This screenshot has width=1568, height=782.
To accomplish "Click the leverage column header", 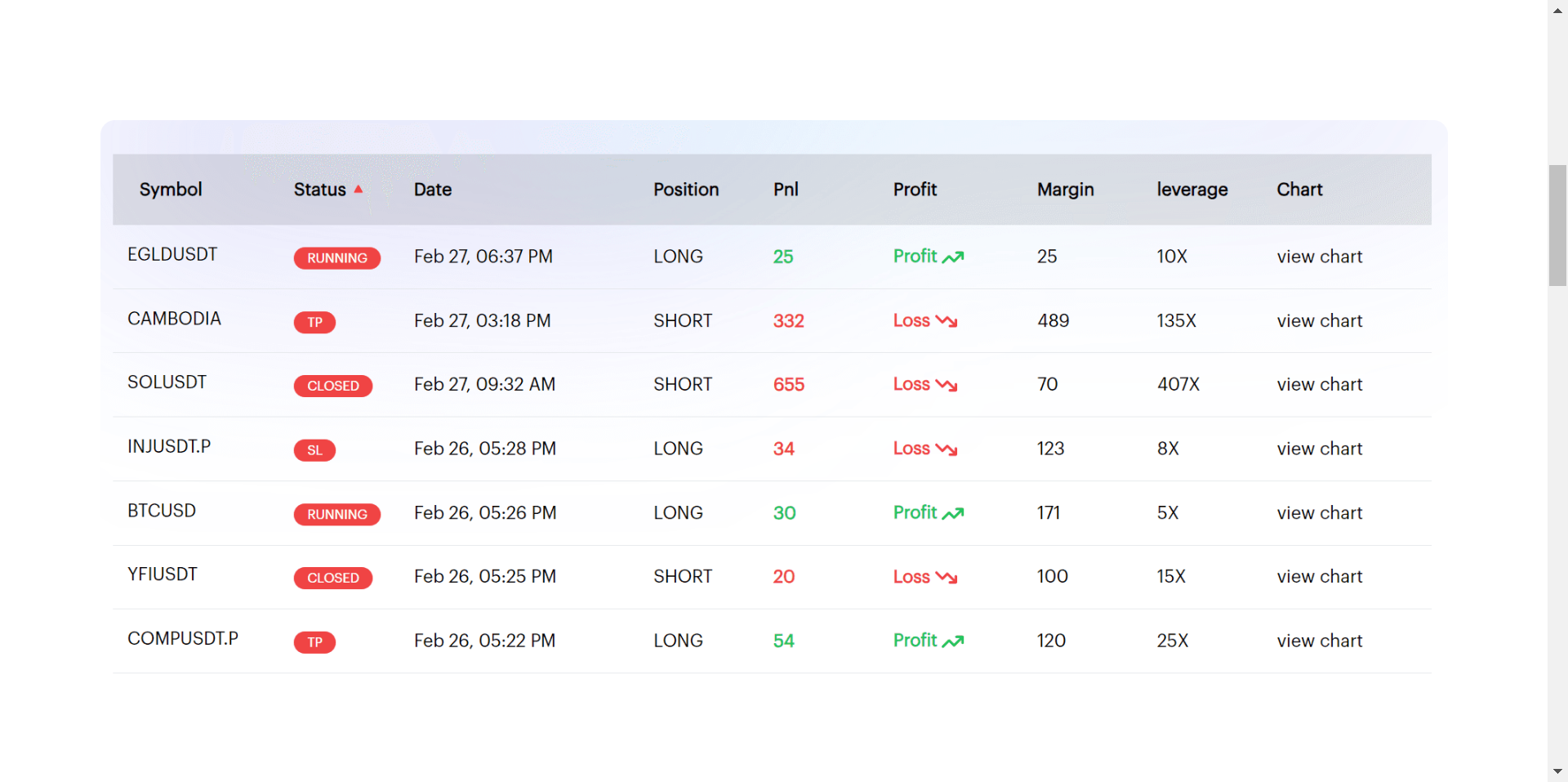I will (x=1192, y=190).
